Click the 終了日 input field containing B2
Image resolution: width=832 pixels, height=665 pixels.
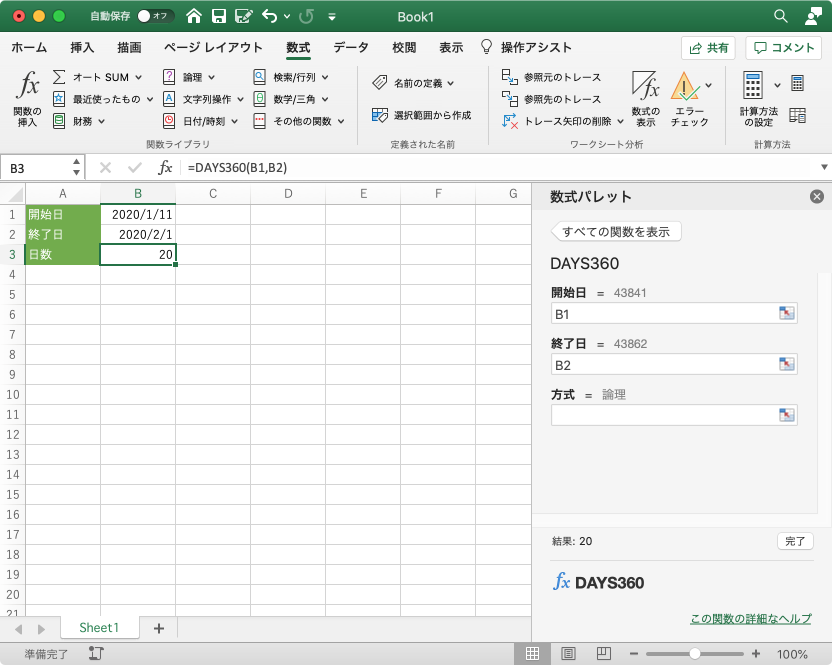pyautogui.click(x=674, y=365)
